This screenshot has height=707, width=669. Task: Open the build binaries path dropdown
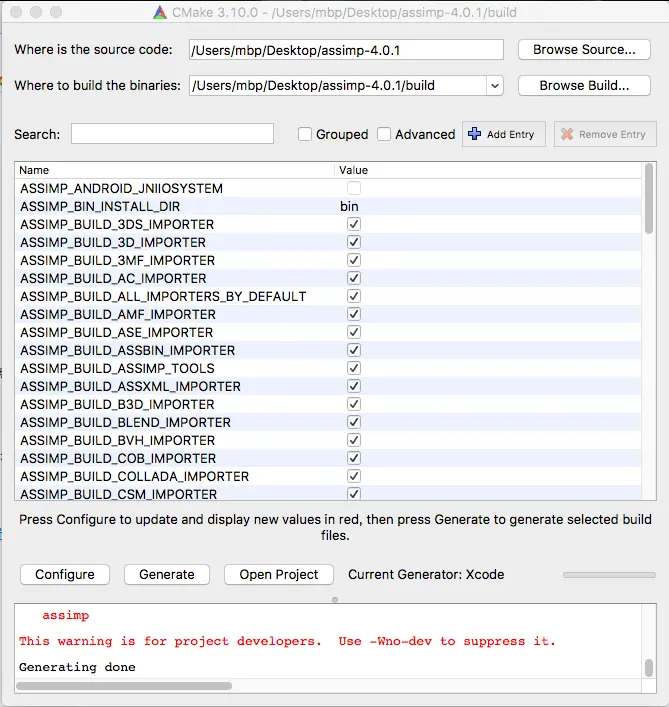495,86
